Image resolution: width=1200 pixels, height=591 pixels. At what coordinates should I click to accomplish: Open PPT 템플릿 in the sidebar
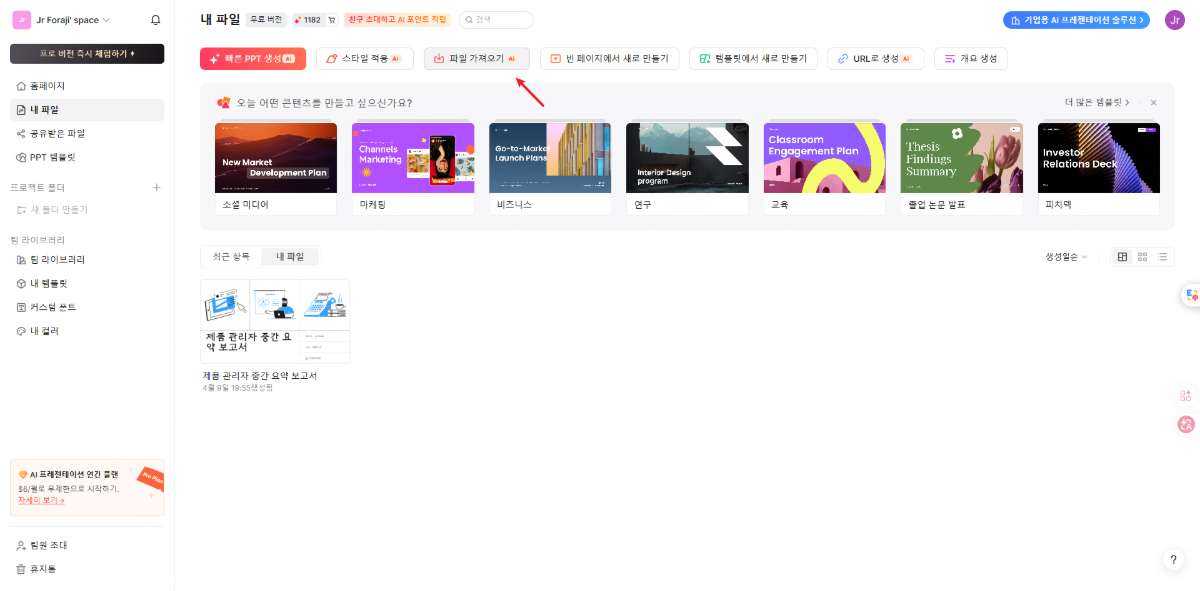(x=87, y=157)
